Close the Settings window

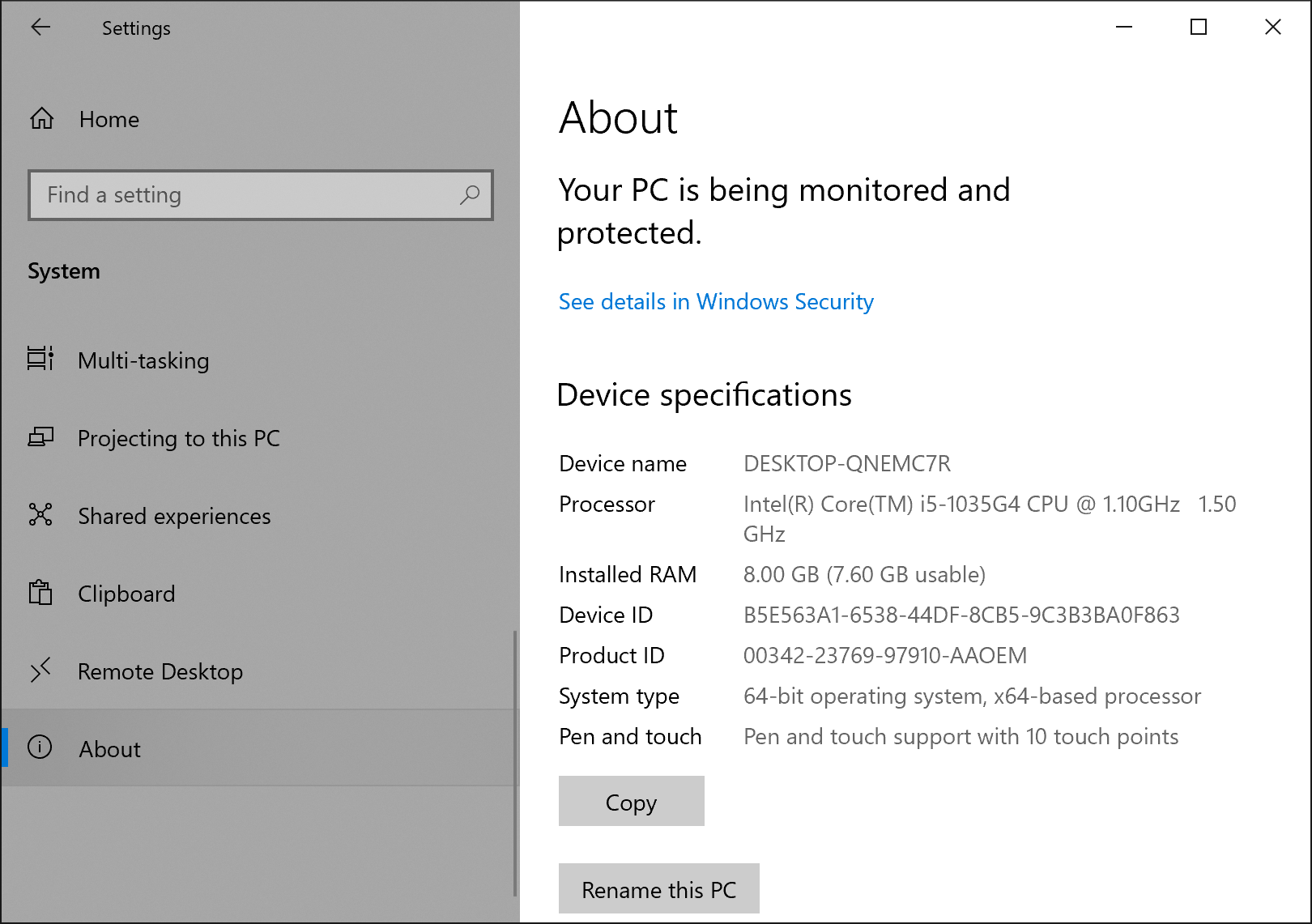[1273, 27]
